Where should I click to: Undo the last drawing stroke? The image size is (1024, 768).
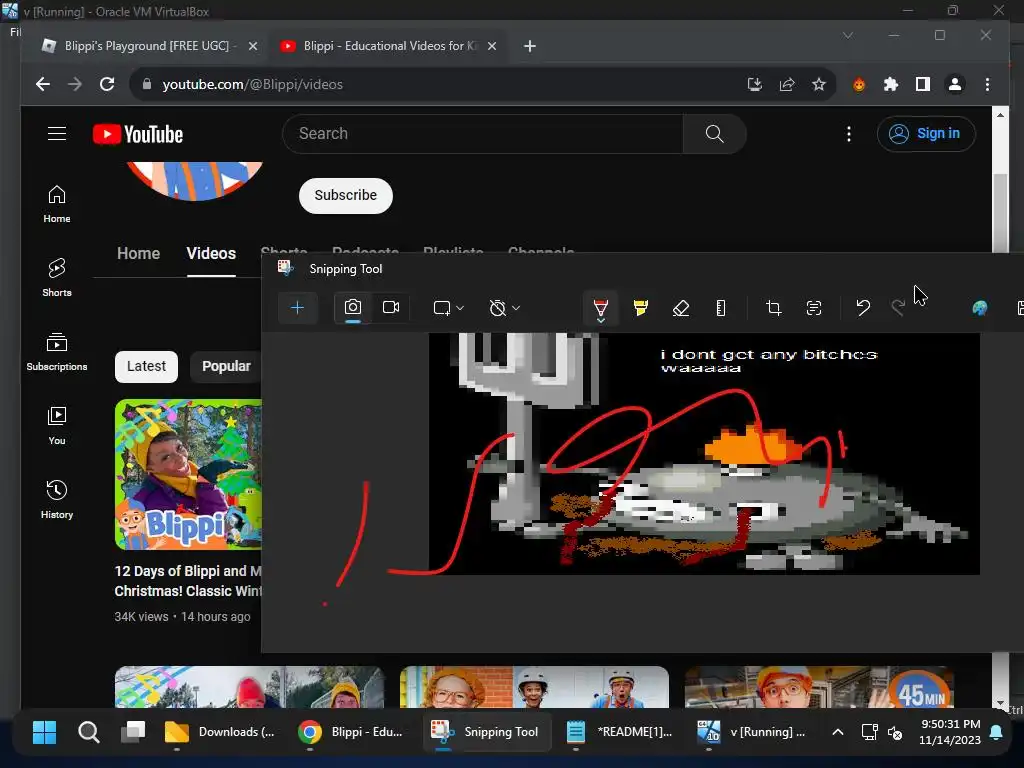863,308
